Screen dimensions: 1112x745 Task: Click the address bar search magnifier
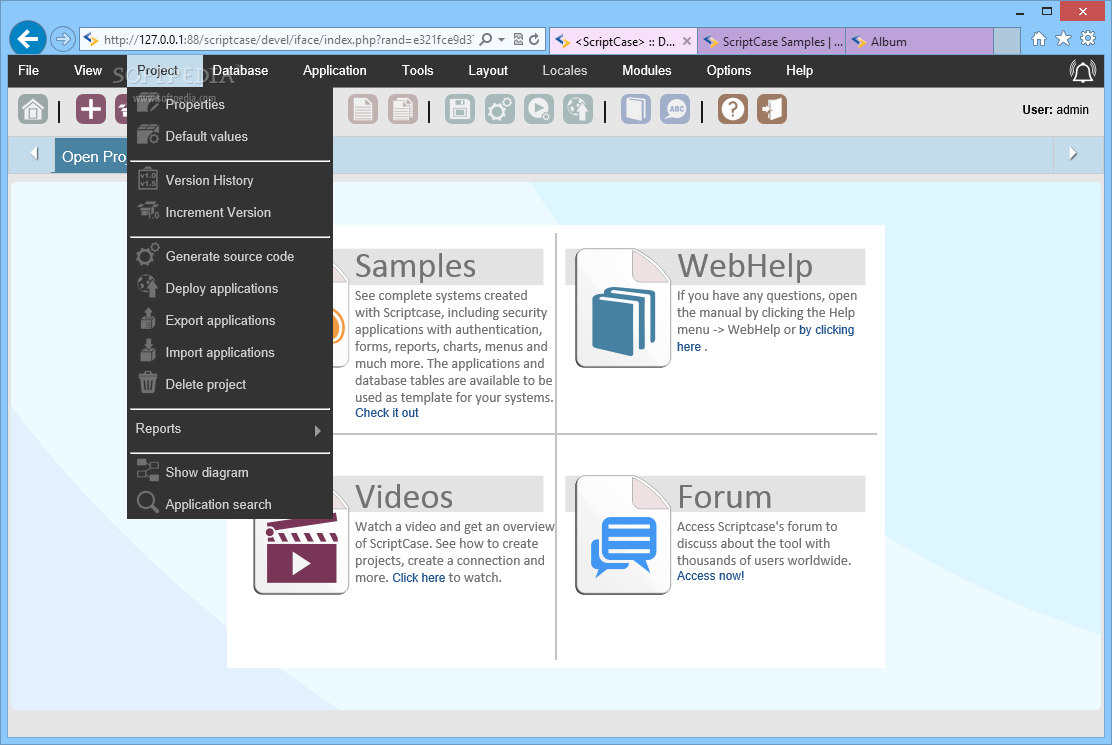pyautogui.click(x=486, y=39)
